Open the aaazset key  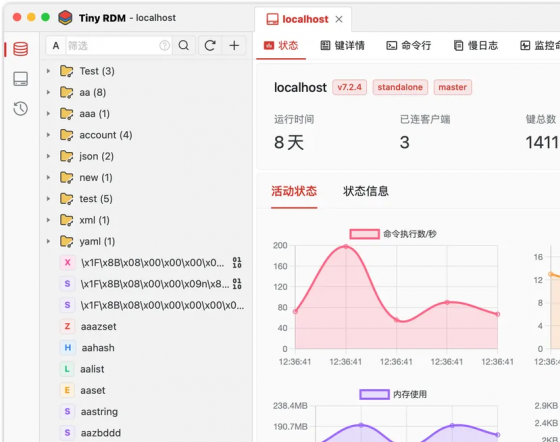pyautogui.click(x=99, y=326)
